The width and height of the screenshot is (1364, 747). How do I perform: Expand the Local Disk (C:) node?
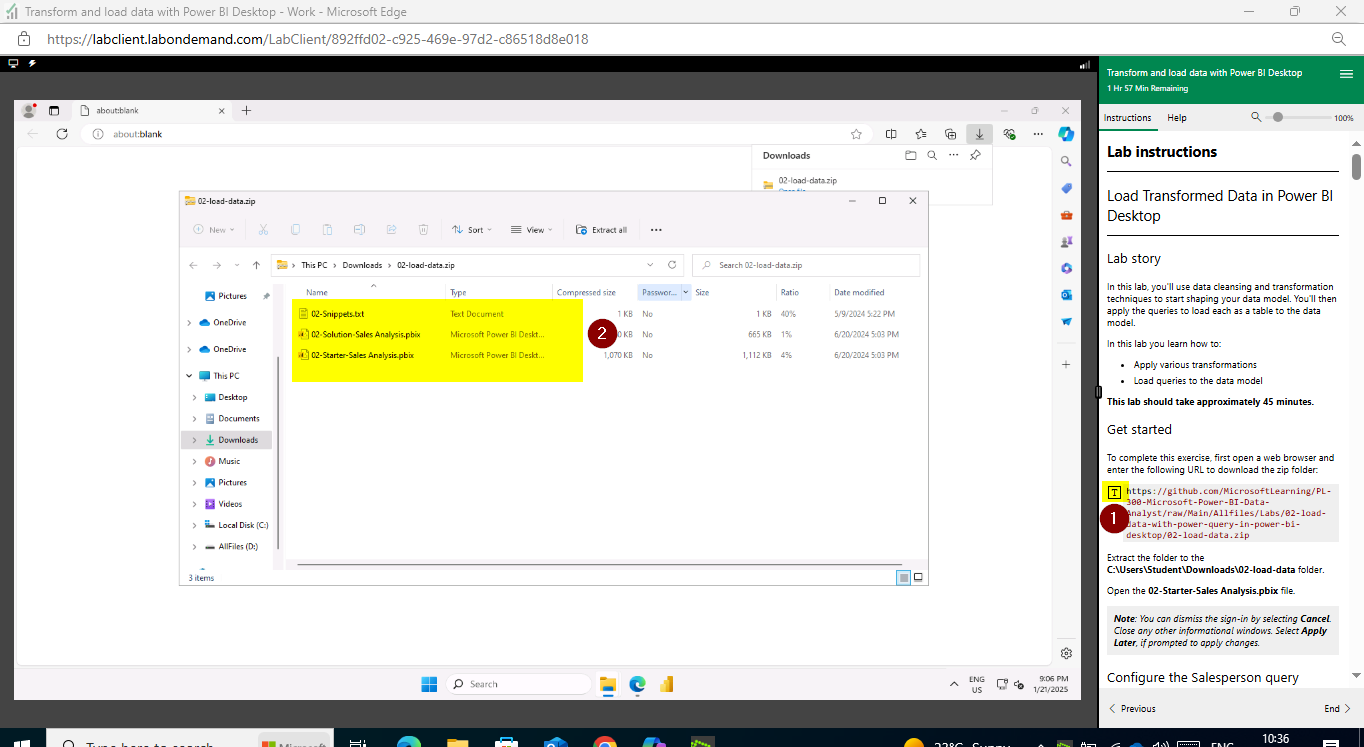click(195, 525)
